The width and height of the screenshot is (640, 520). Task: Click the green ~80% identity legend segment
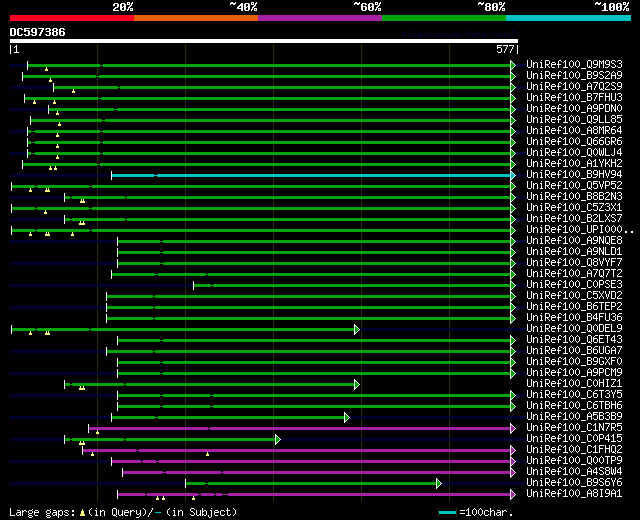click(x=444, y=18)
